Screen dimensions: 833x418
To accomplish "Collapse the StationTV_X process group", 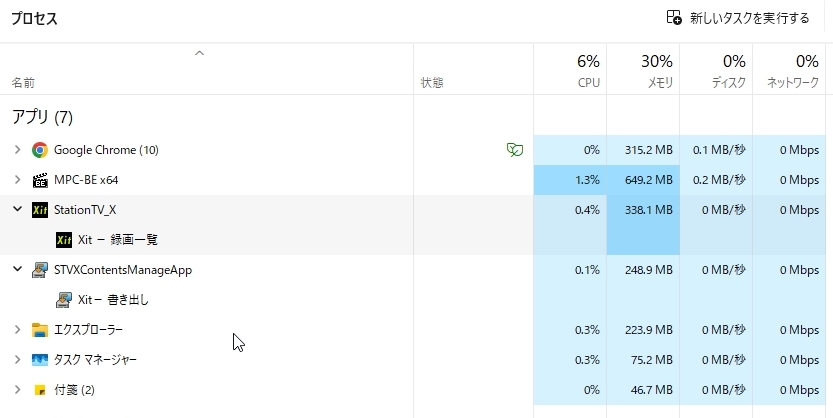I will (18, 209).
